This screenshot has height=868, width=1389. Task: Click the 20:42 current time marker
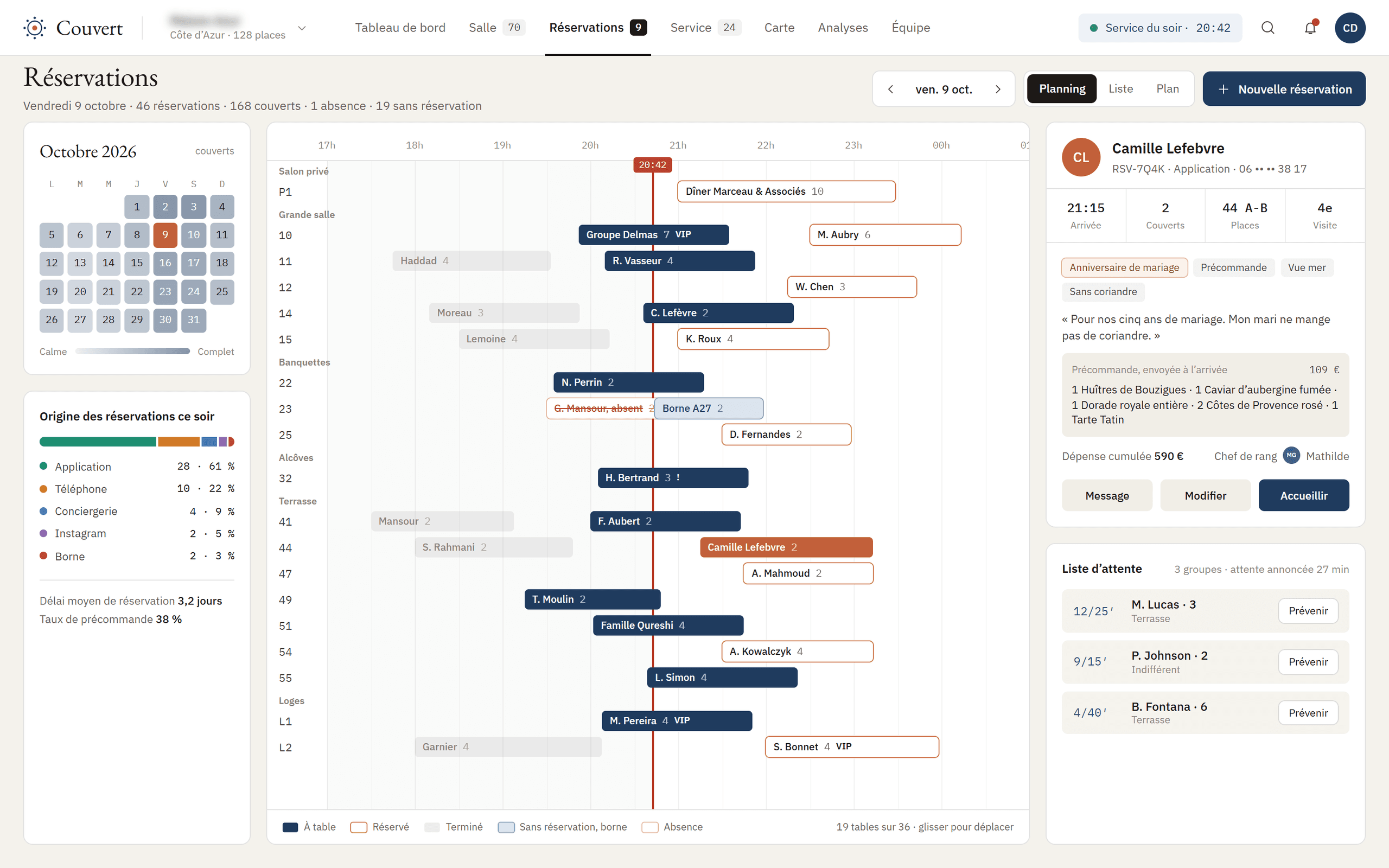click(653, 165)
